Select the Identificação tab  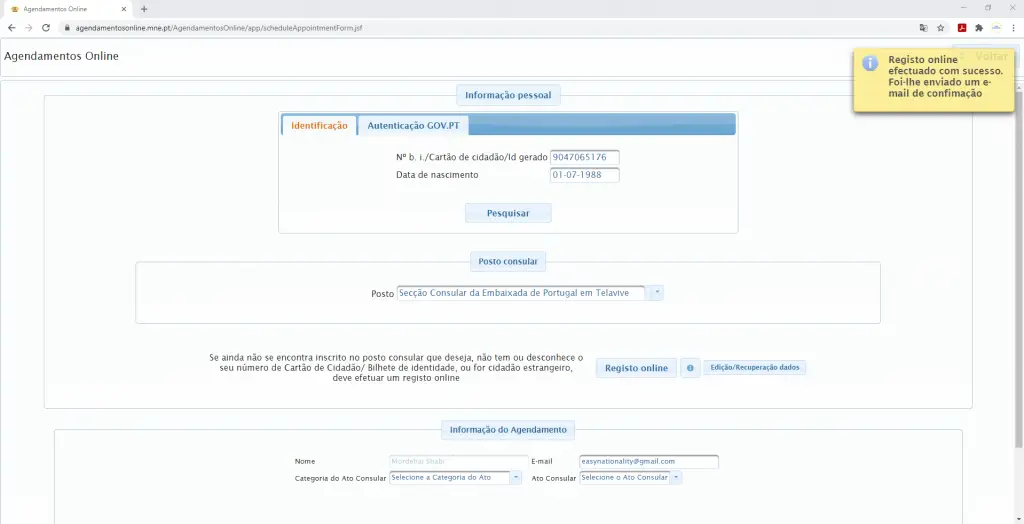coord(319,126)
